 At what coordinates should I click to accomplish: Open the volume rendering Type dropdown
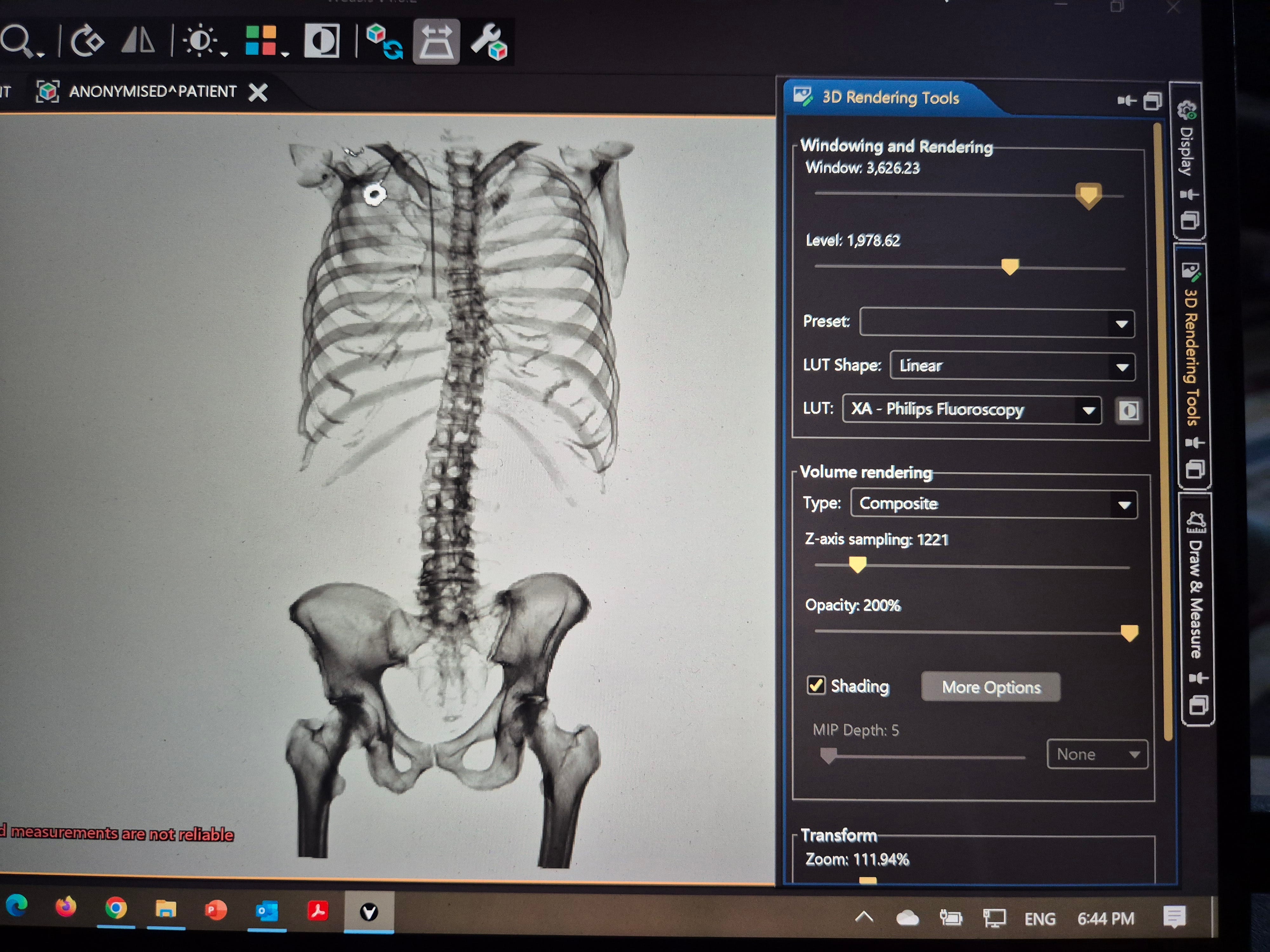[993, 504]
